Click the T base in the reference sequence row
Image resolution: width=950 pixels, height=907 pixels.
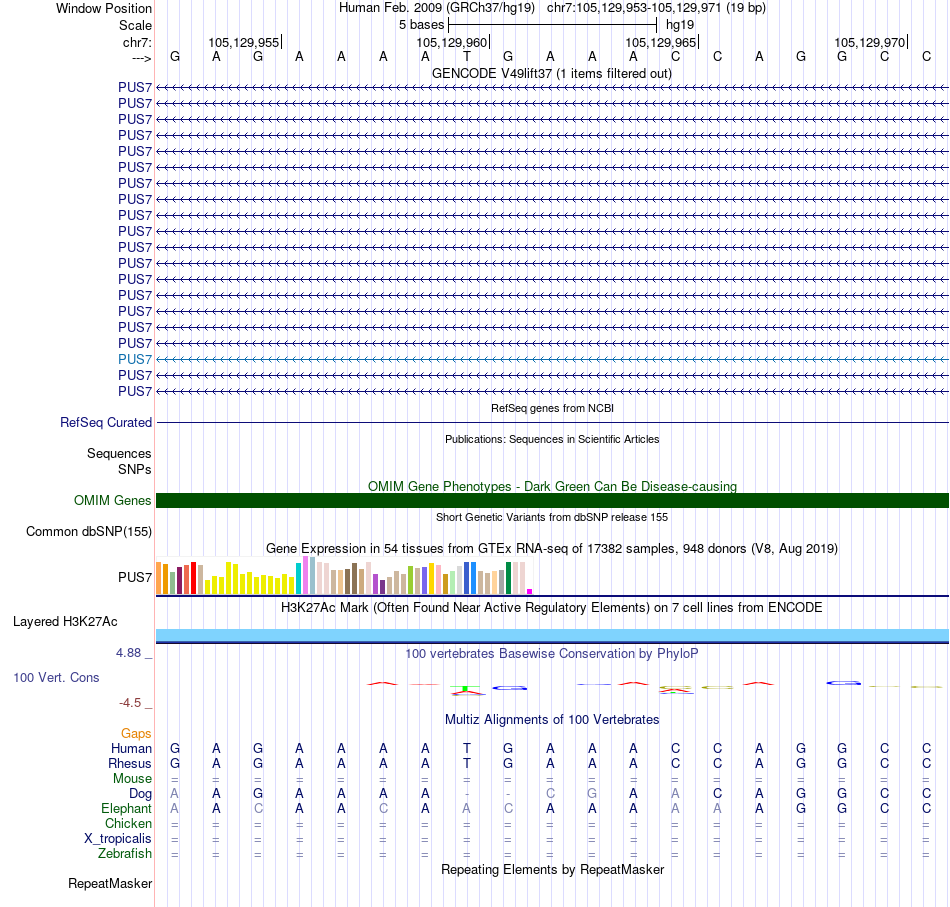pos(467,57)
